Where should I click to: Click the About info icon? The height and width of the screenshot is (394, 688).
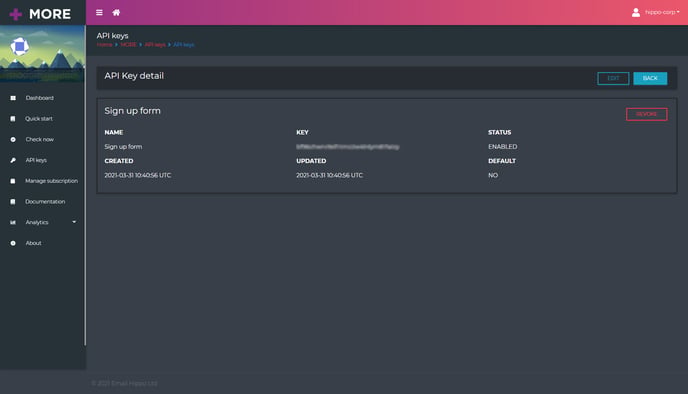[13, 243]
